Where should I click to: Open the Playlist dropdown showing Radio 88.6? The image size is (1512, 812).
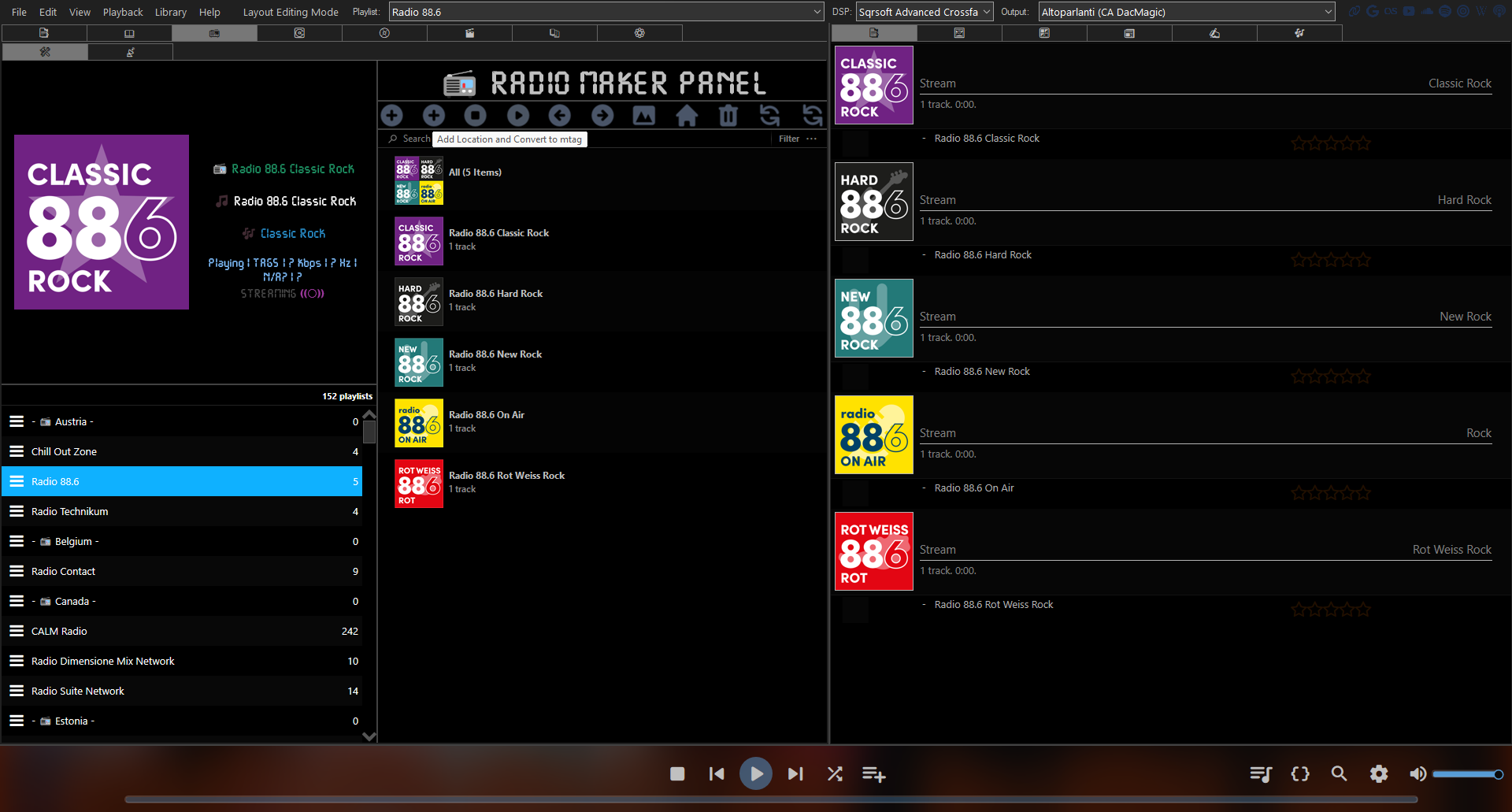606,12
